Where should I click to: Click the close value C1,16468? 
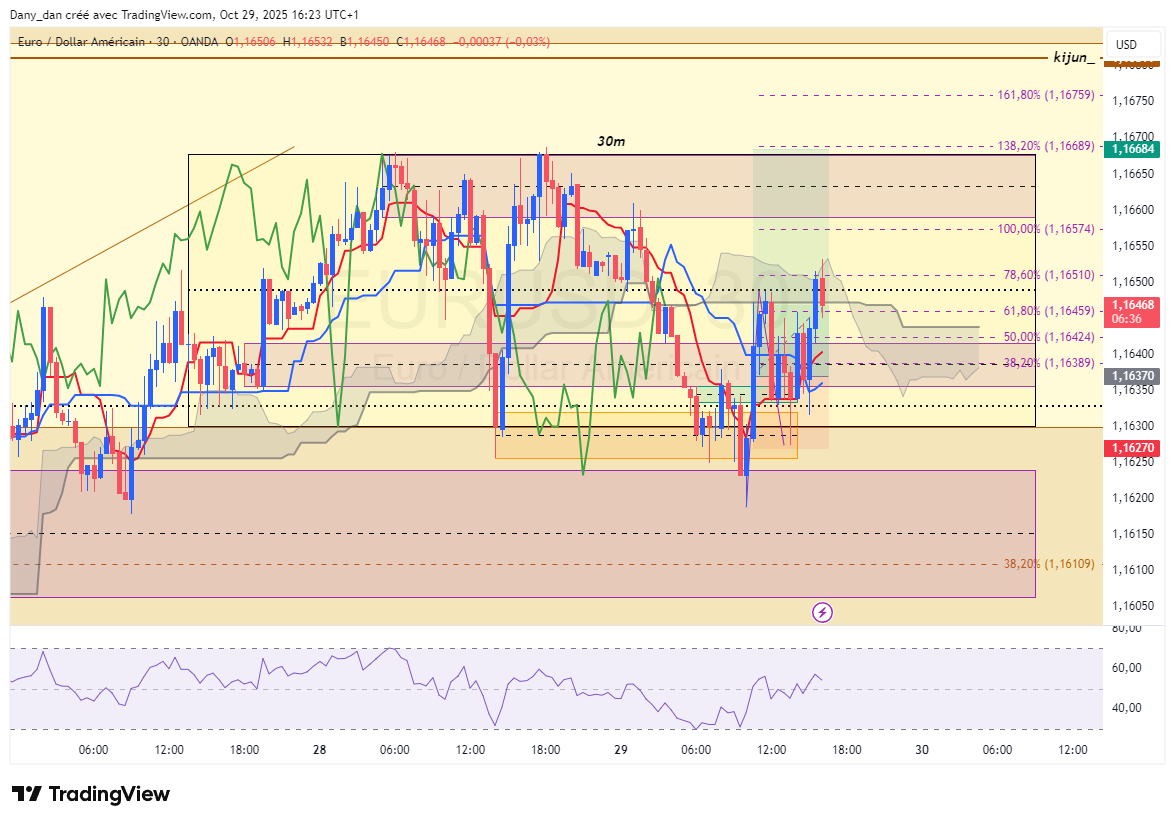(x=421, y=42)
